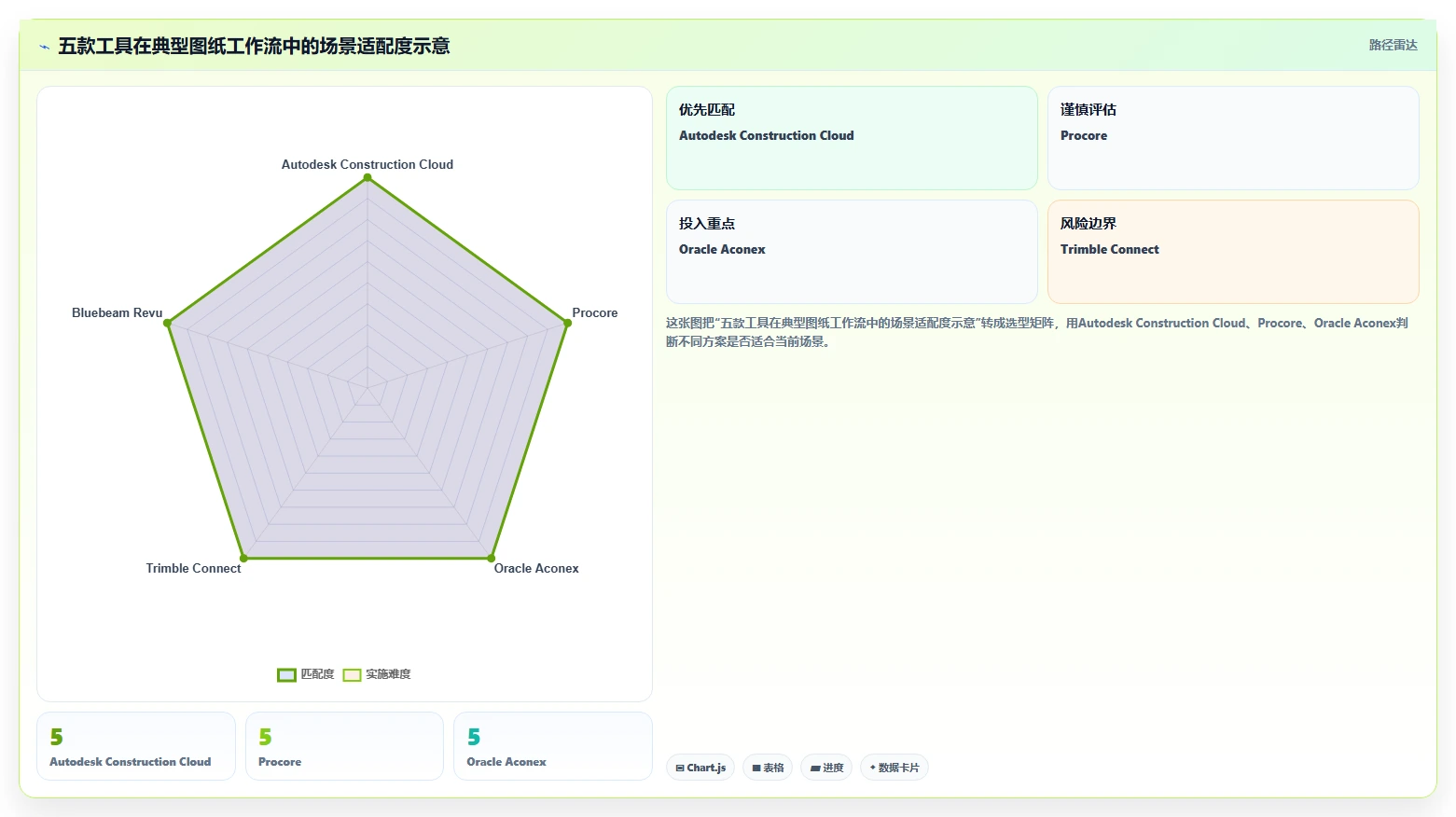Click the Procore radar data point
The height and width of the screenshot is (817, 1456).
pyautogui.click(x=567, y=323)
